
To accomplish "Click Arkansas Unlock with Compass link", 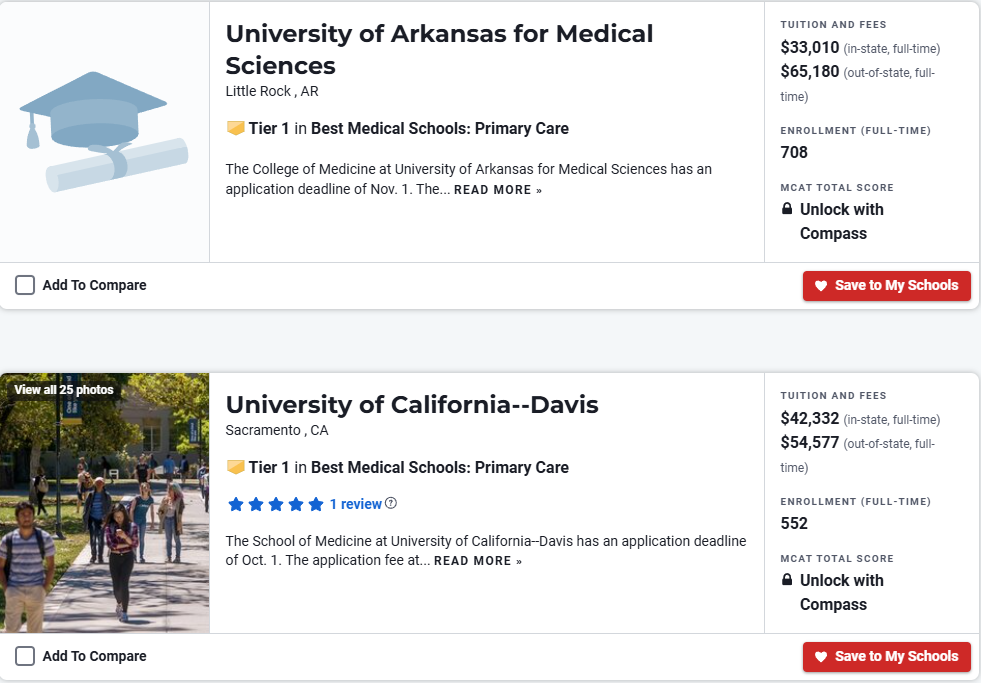I will coord(841,221).
